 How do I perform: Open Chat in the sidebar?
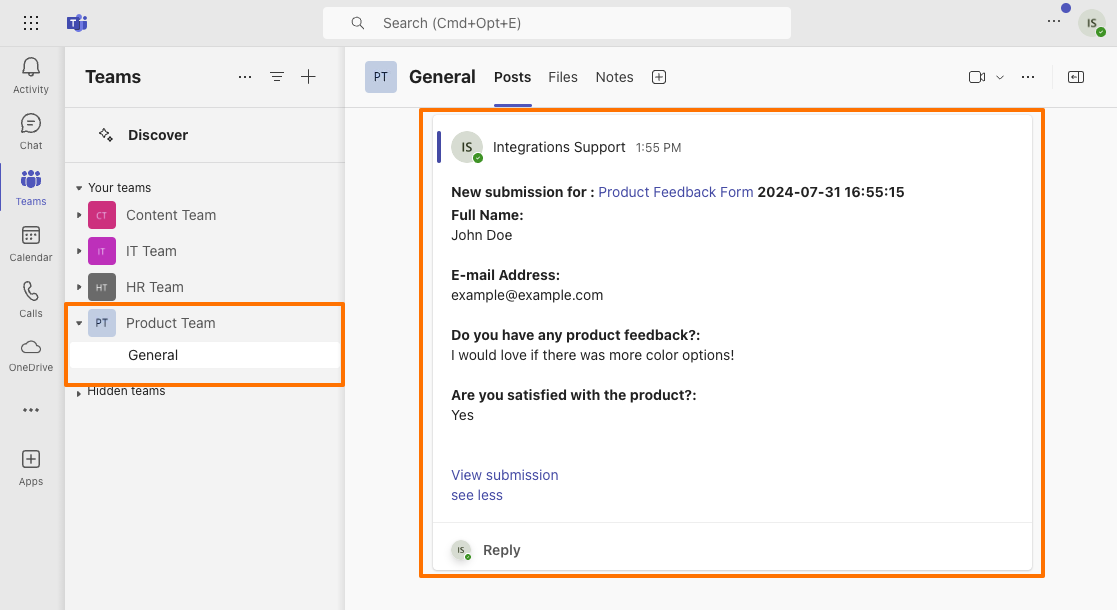pyautogui.click(x=31, y=131)
